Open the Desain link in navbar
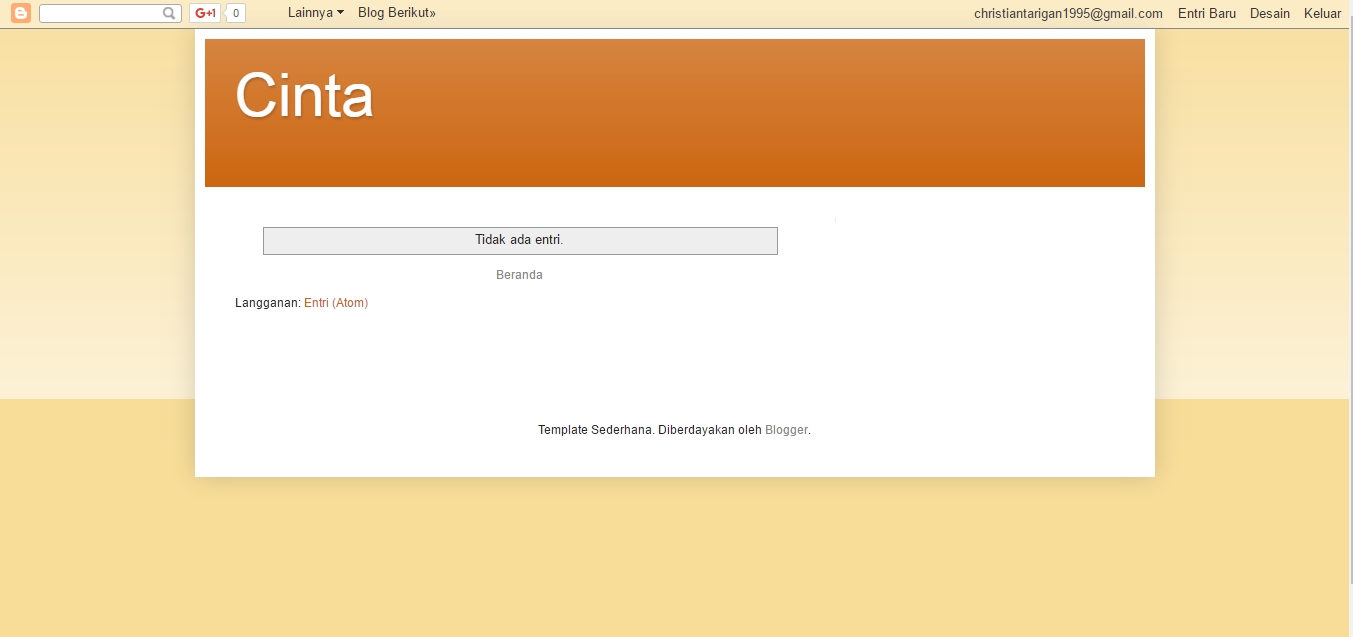 point(1270,13)
